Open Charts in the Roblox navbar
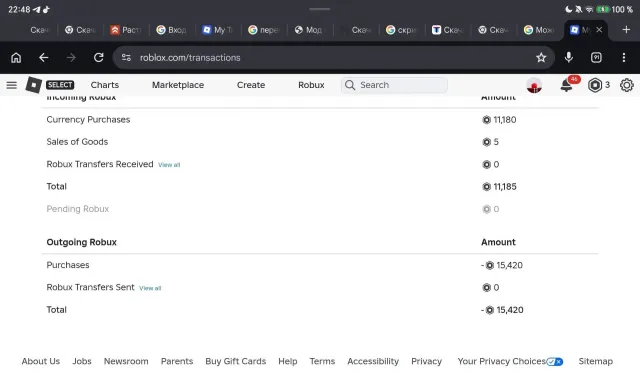This screenshot has width=640, height=384. pyautogui.click(x=105, y=85)
